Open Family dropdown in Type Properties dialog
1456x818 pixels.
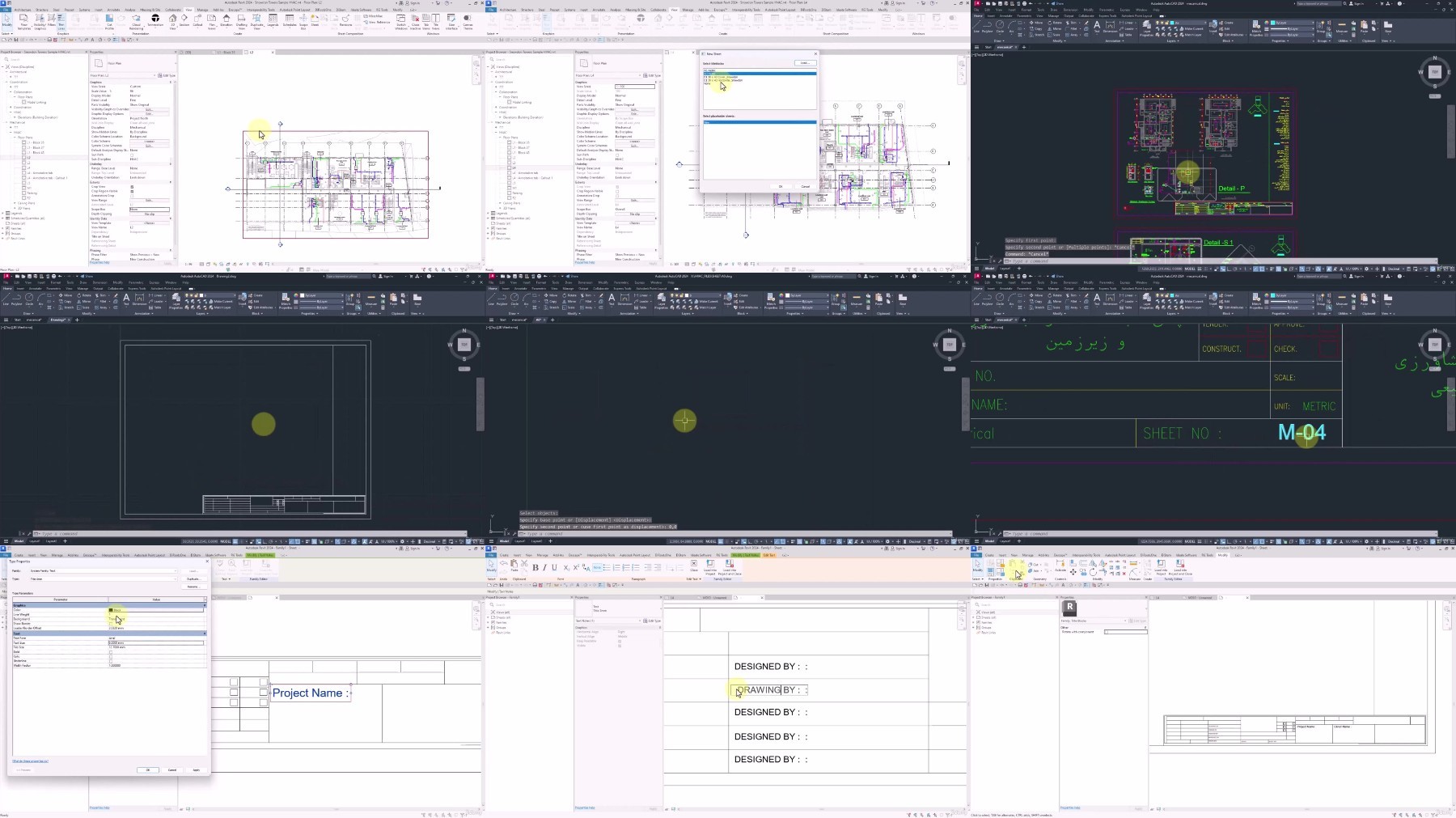[x=104, y=570]
